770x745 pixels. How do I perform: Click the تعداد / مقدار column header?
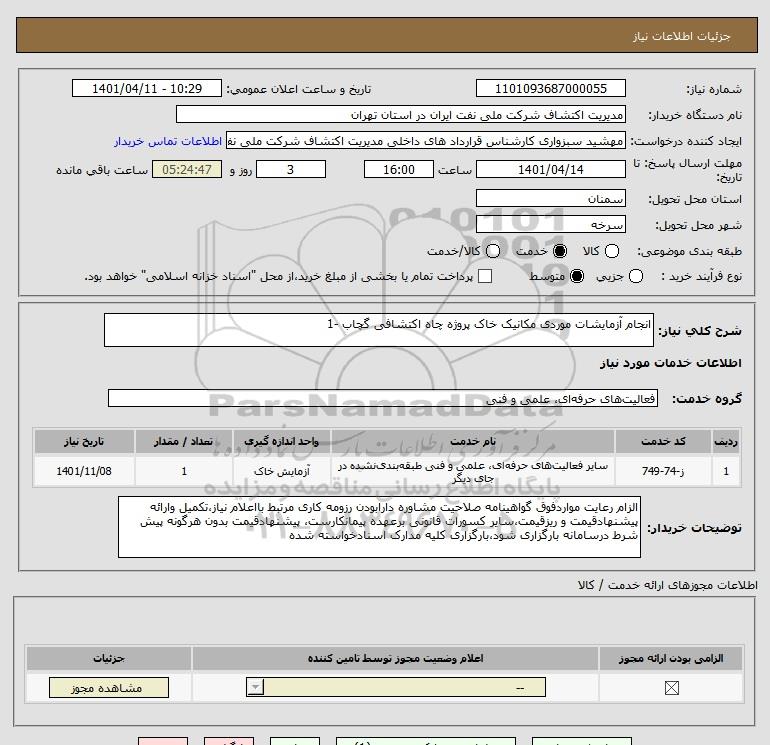184,441
